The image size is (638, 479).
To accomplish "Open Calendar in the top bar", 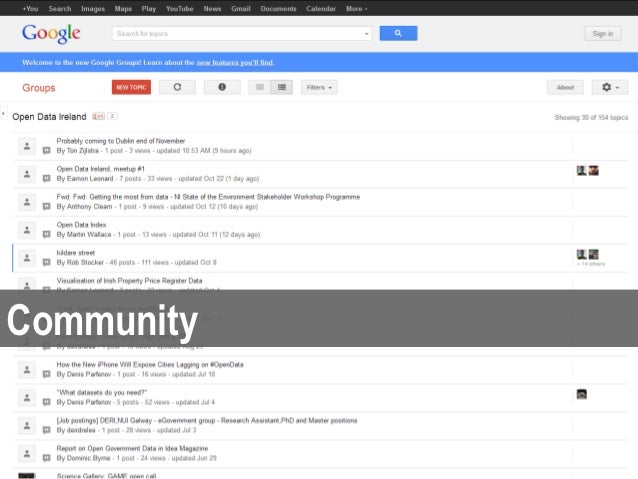I will 321,9.
